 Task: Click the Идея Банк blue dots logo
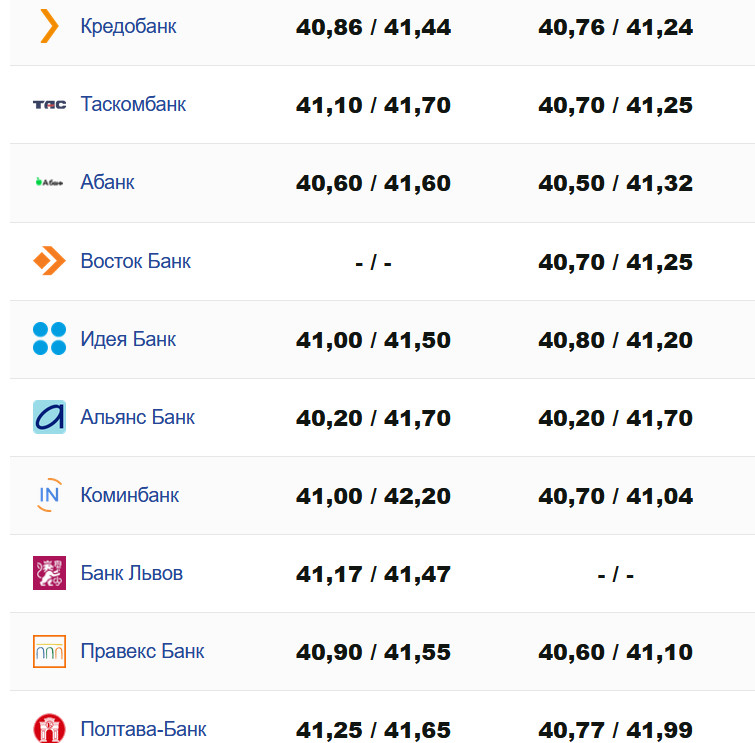pyautogui.click(x=49, y=339)
